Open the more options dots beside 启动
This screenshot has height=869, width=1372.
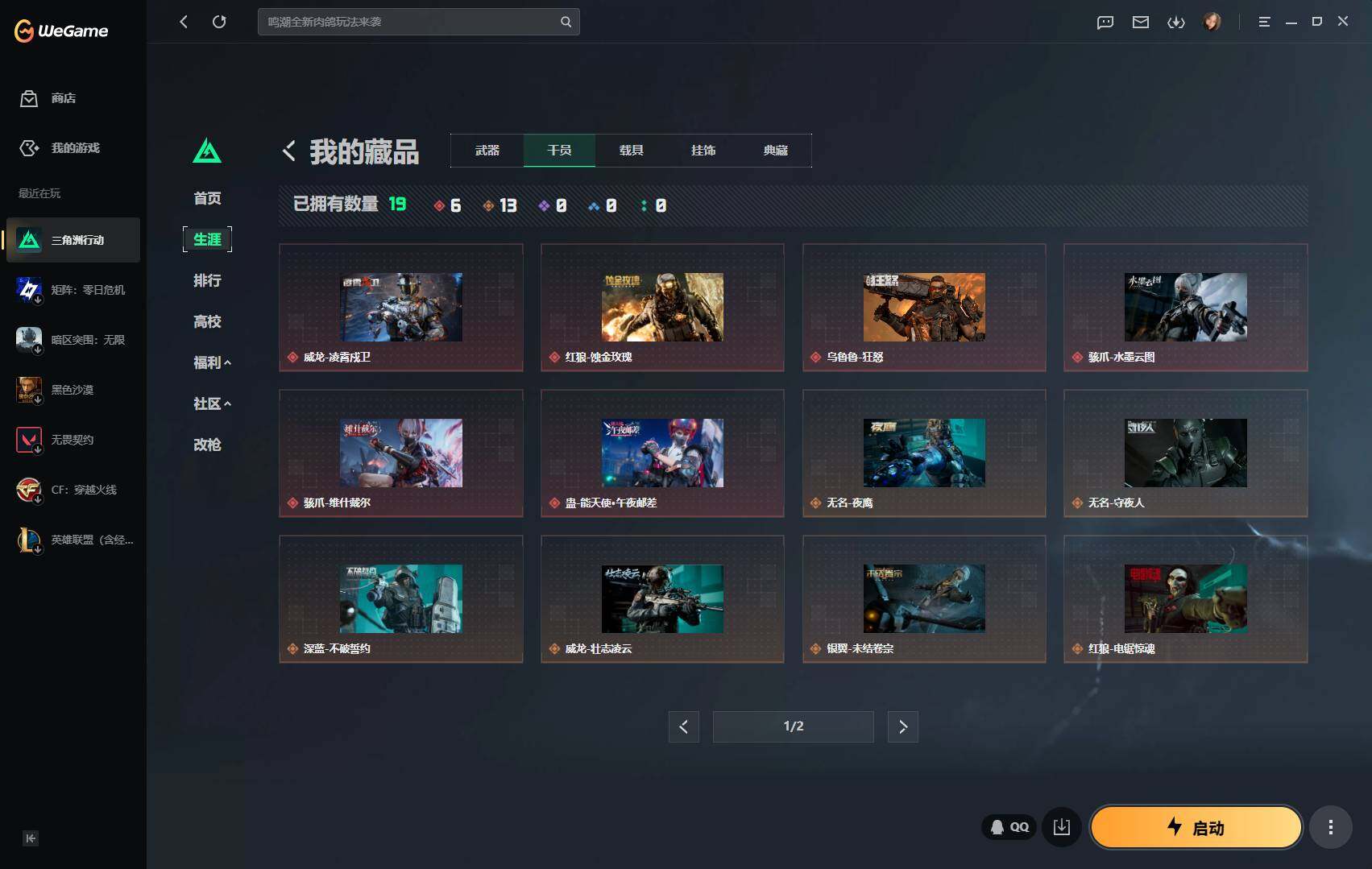tap(1331, 827)
